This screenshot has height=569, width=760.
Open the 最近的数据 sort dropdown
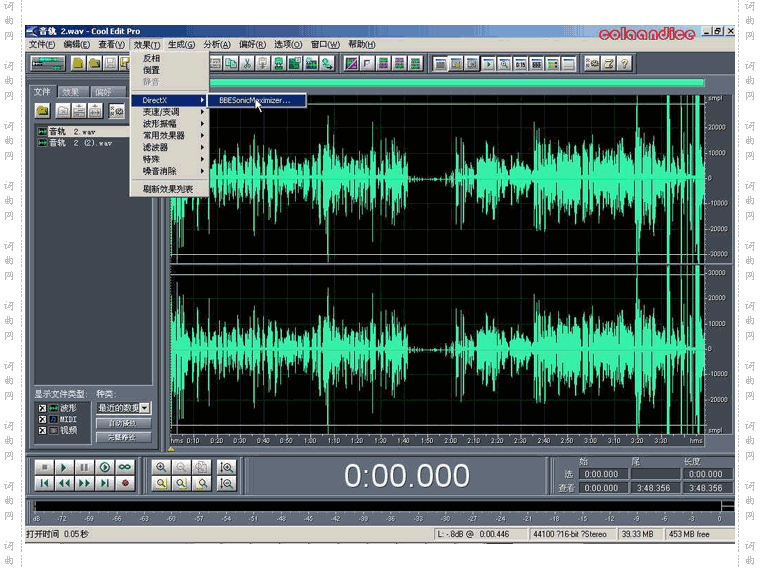tap(144, 408)
